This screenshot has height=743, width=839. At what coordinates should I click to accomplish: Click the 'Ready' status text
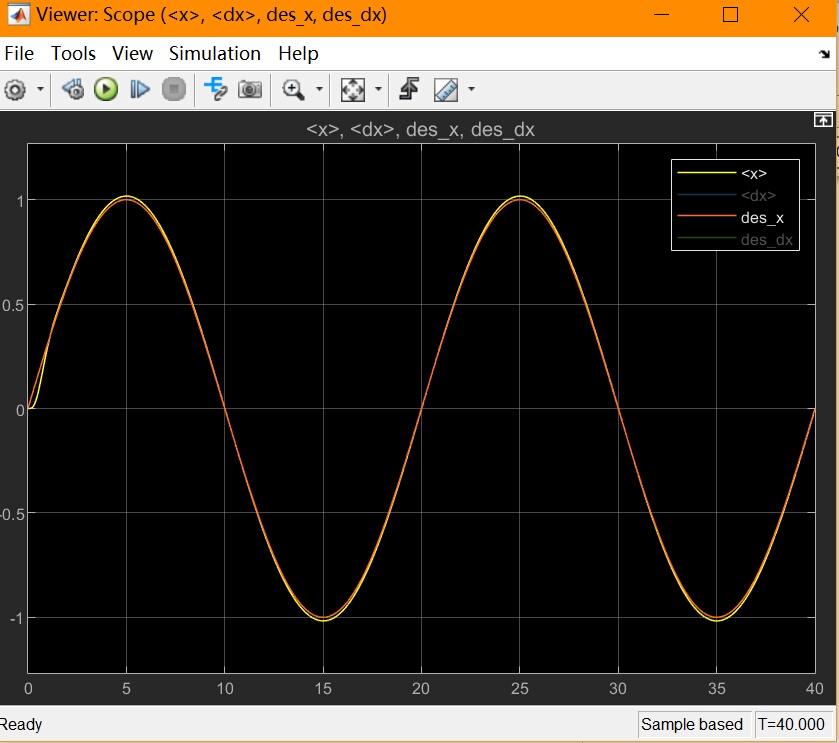tap(20, 724)
